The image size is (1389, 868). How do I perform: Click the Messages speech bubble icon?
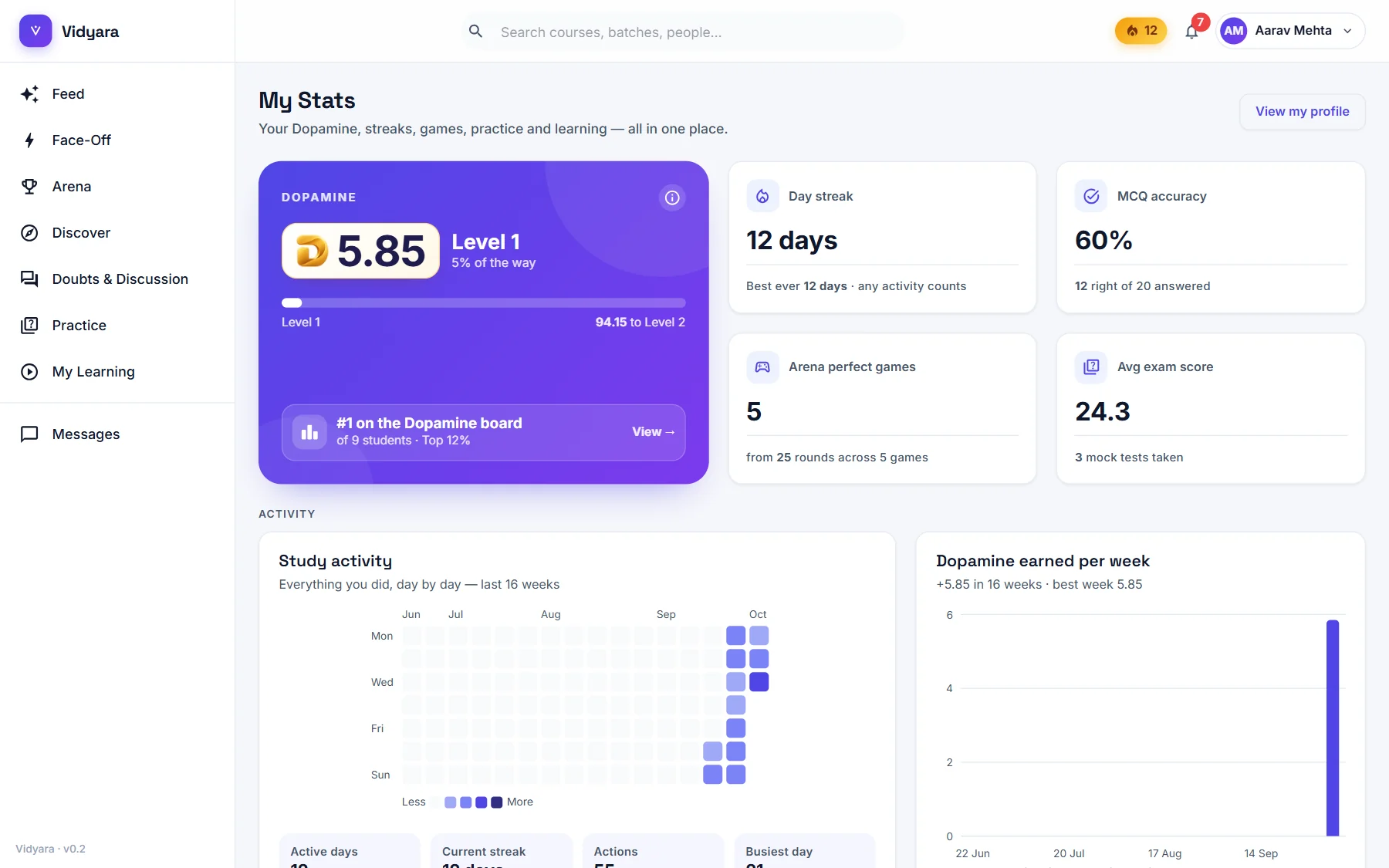pos(29,434)
